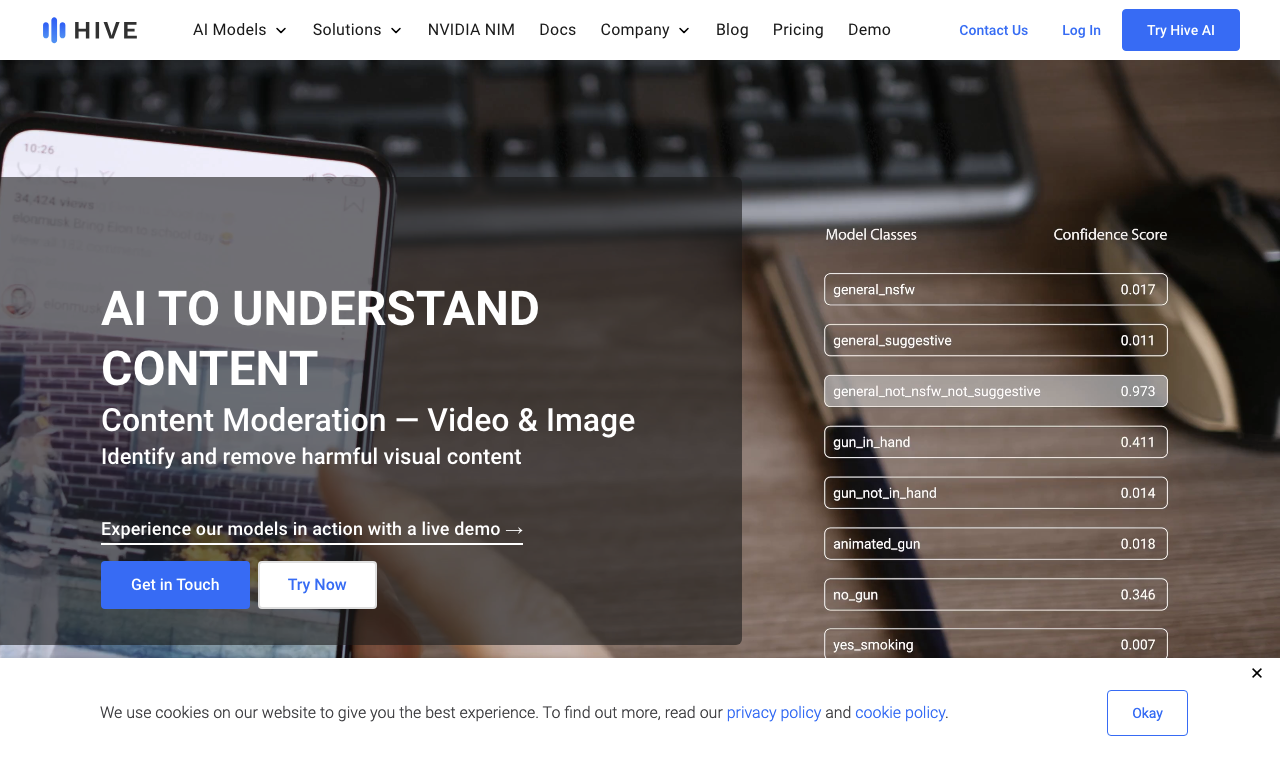Screen dimensions: 1280x768
Task: Select the general_not_nsfw_not_suggestive class row
Action: [996, 391]
